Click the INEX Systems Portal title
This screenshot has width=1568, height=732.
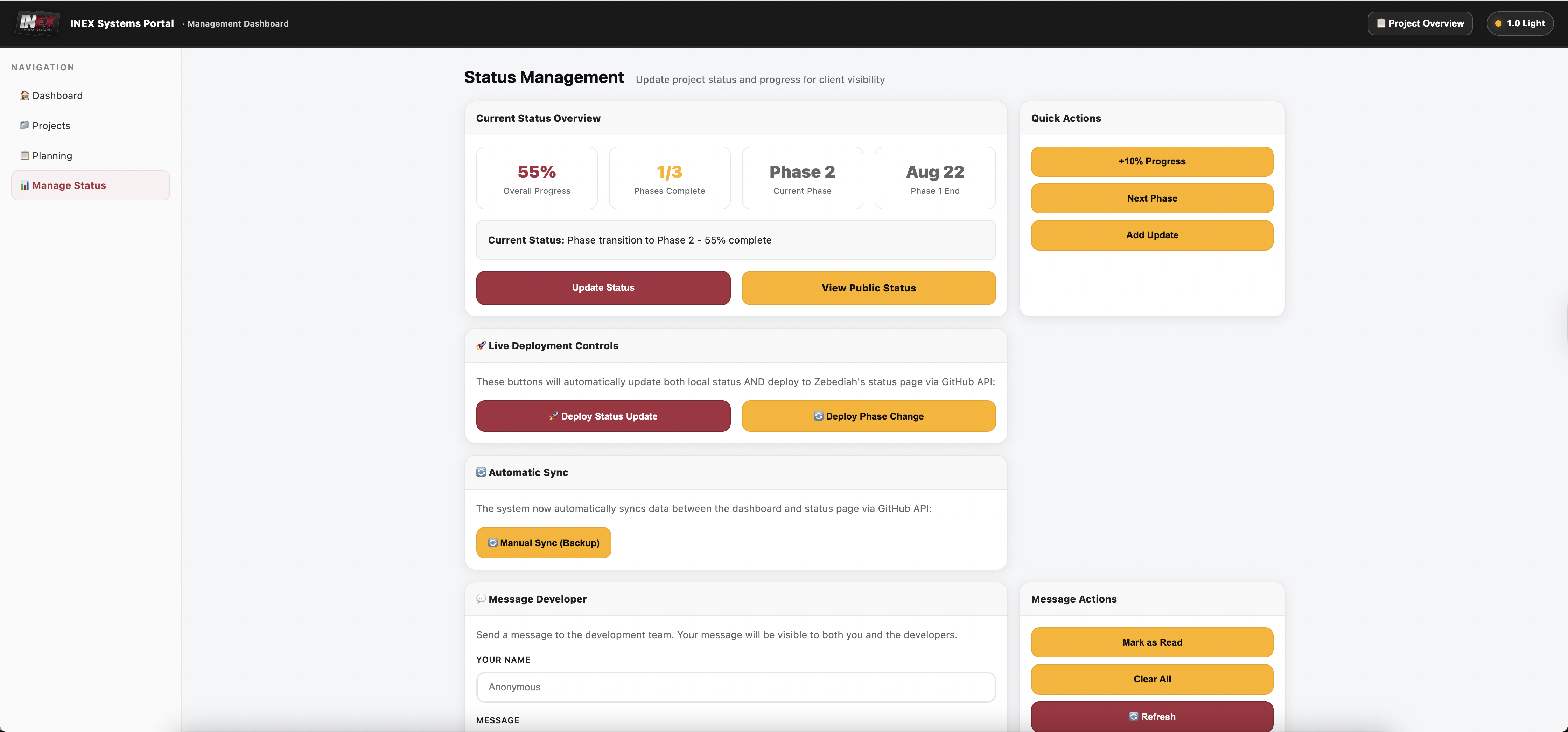pyautogui.click(x=122, y=23)
